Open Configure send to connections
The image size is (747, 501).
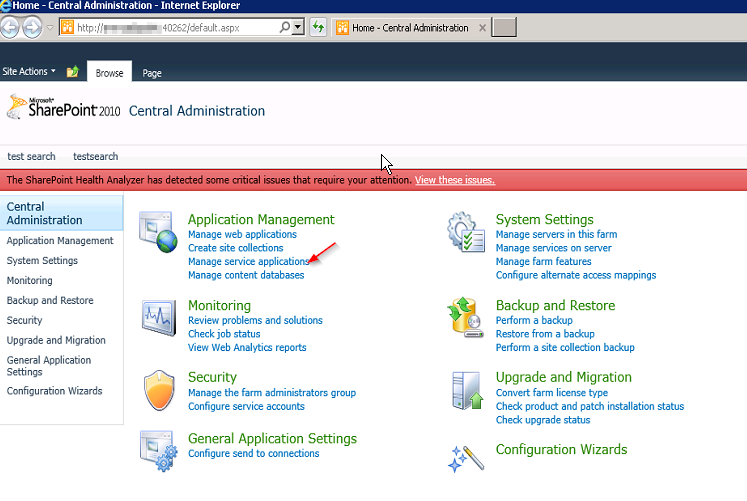click(253, 453)
